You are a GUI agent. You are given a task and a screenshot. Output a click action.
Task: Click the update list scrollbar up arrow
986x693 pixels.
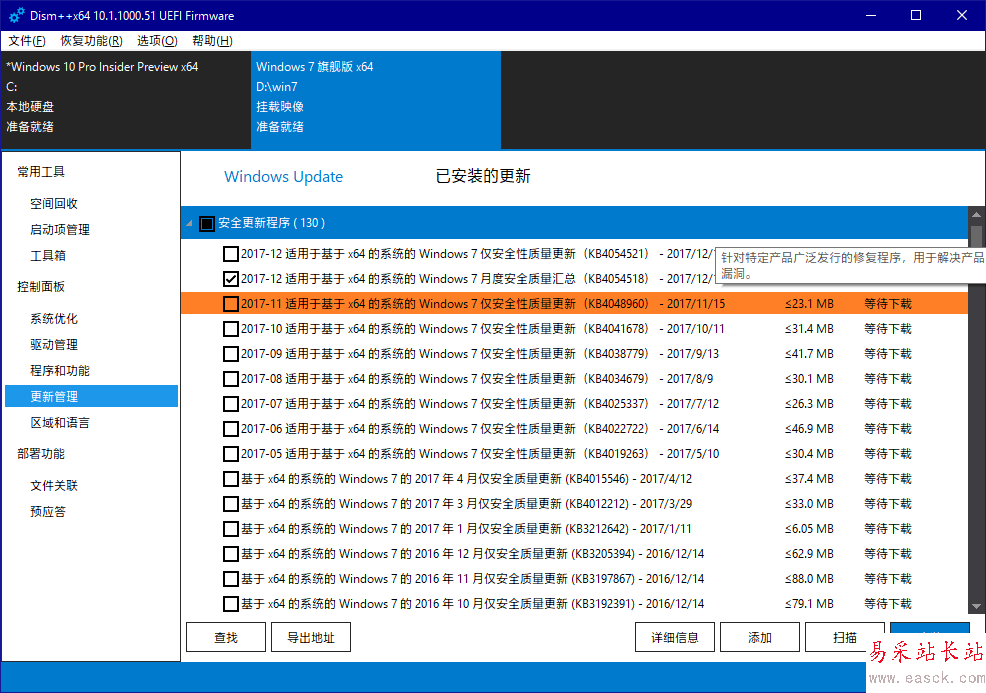coord(977,214)
